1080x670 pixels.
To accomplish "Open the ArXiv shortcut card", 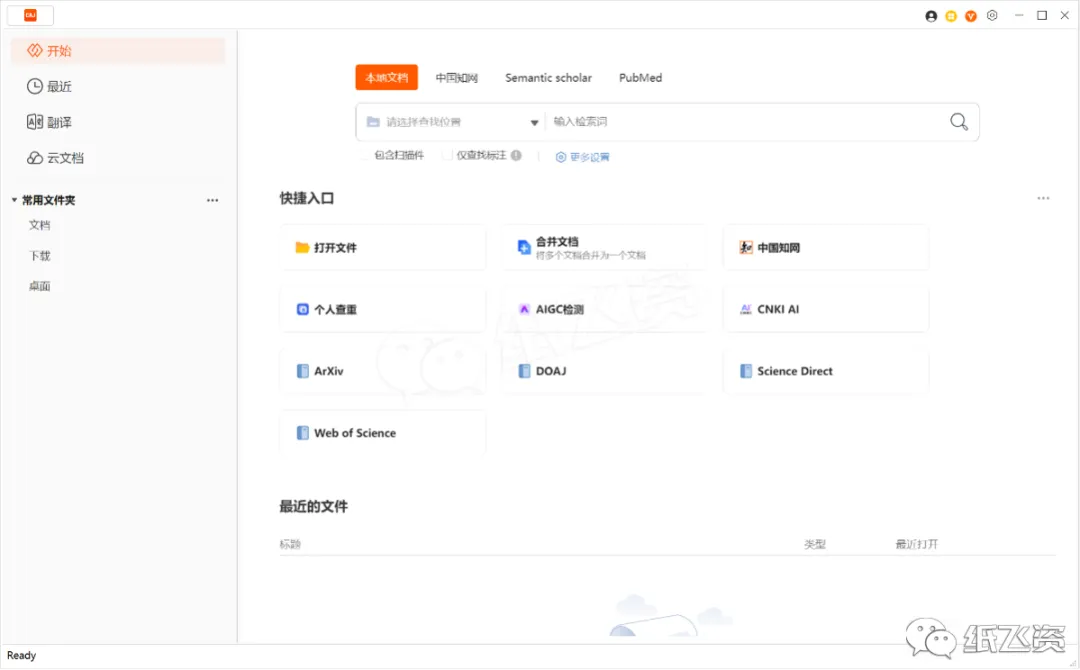I will tap(383, 371).
